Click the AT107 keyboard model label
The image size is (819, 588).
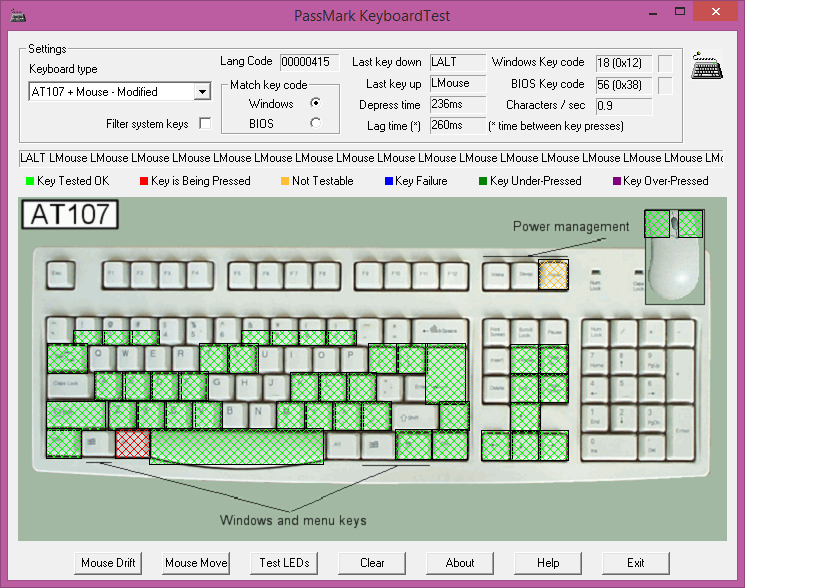(70, 215)
